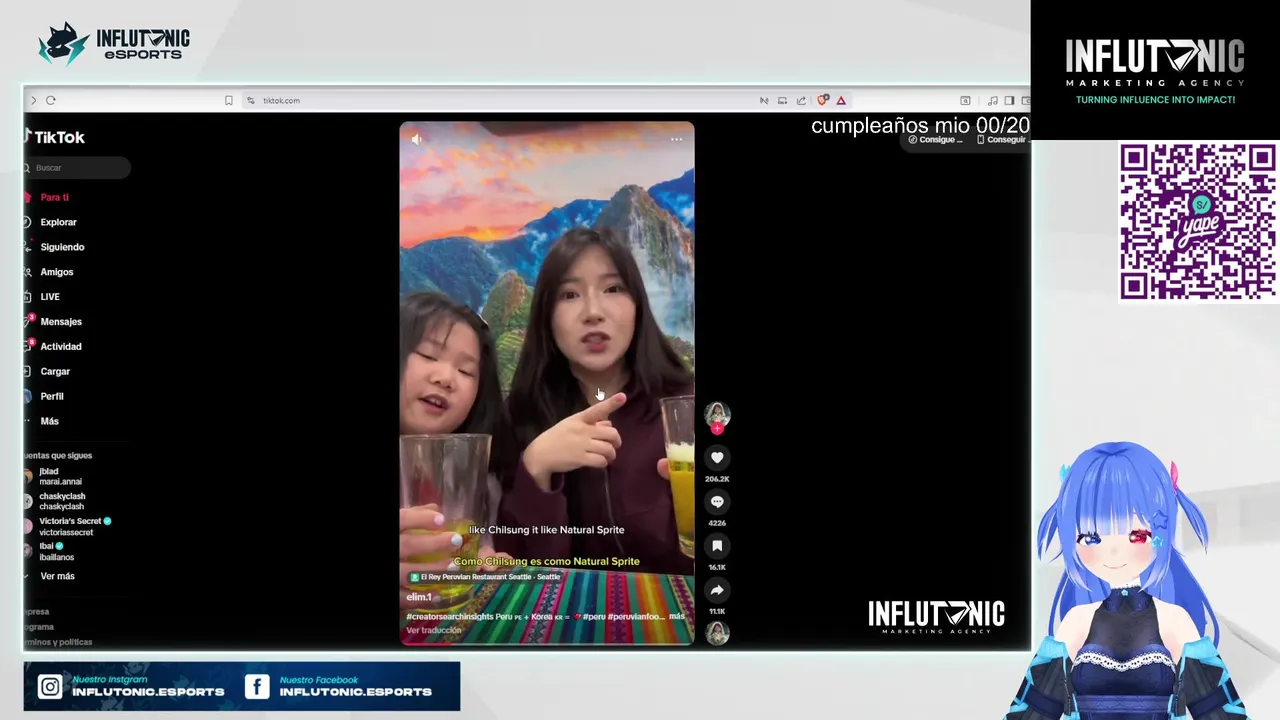
Task: Click the Buscar search field
Action: click(78, 168)
